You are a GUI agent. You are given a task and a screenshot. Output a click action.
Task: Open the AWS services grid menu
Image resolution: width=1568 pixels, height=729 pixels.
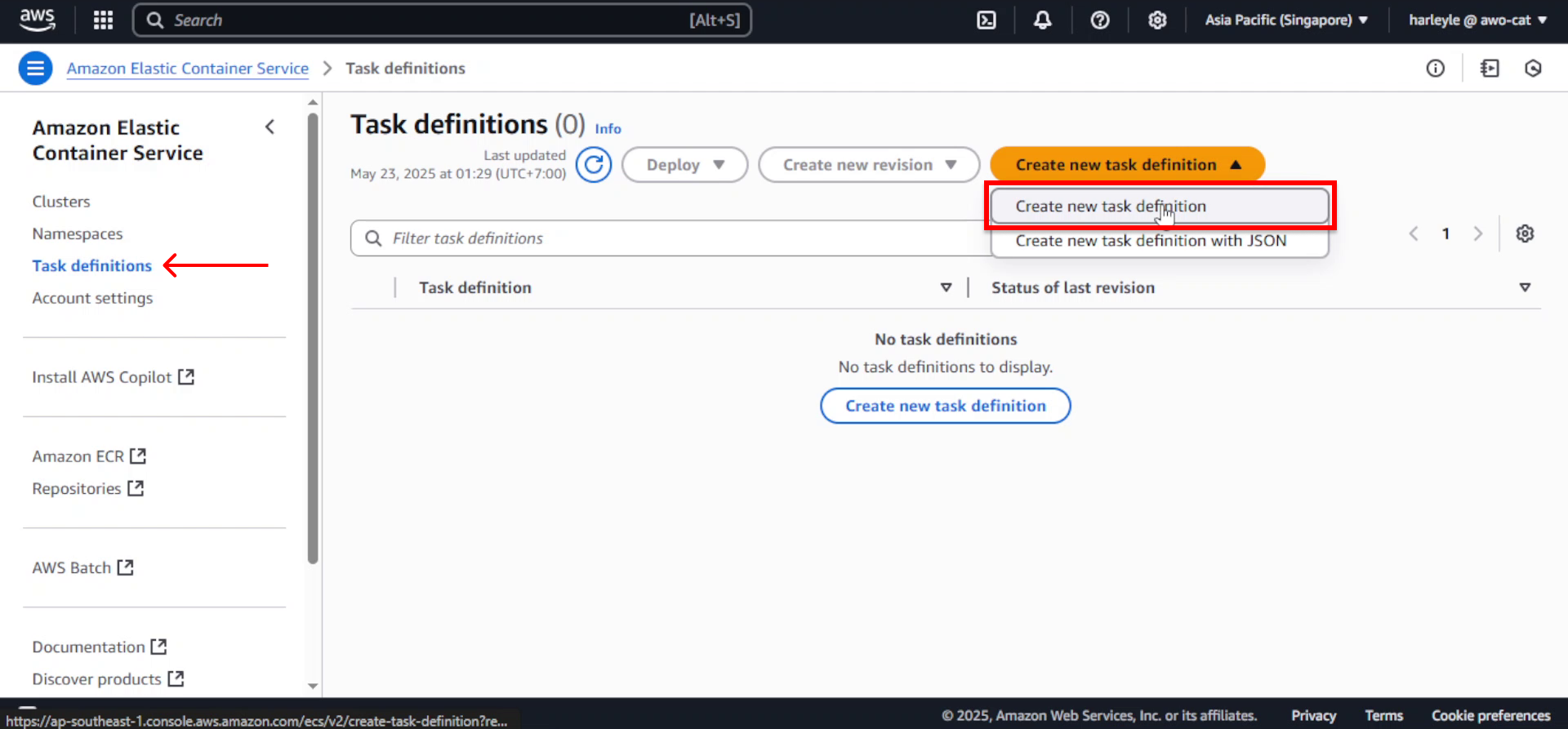point(103,20)
